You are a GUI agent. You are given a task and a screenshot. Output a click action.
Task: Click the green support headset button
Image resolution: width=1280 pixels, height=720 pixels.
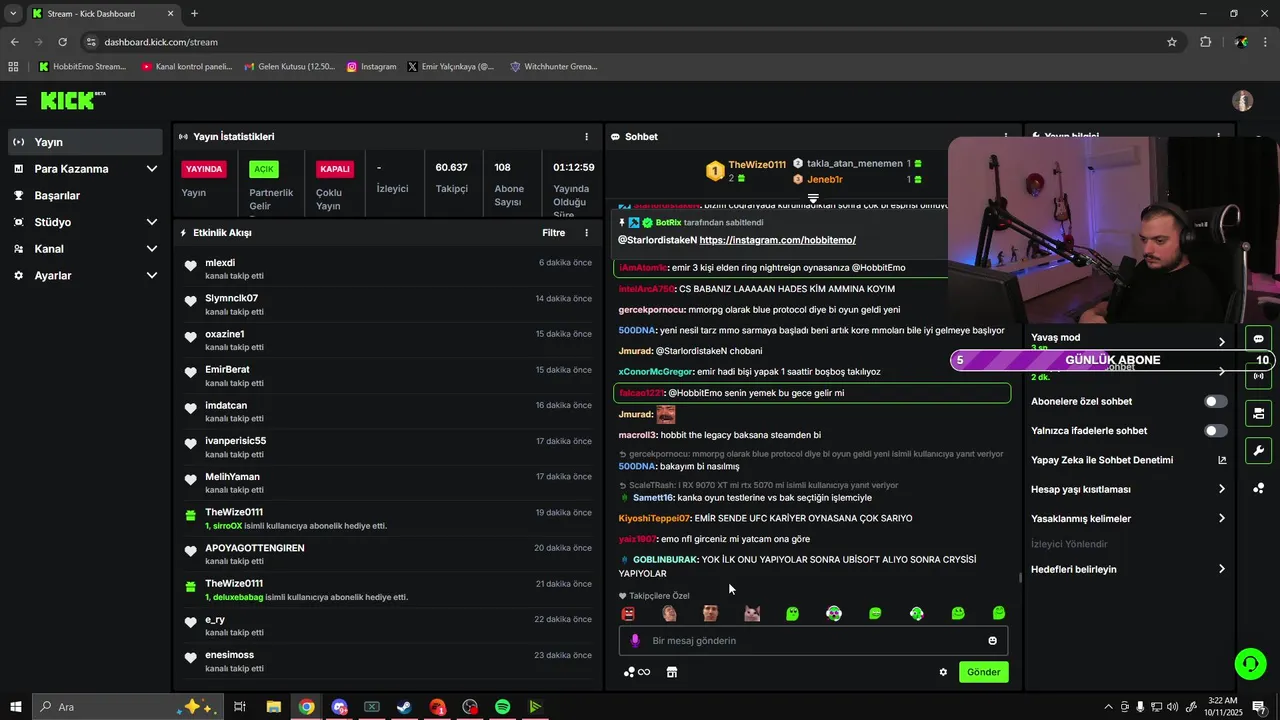click(1249, 663)
